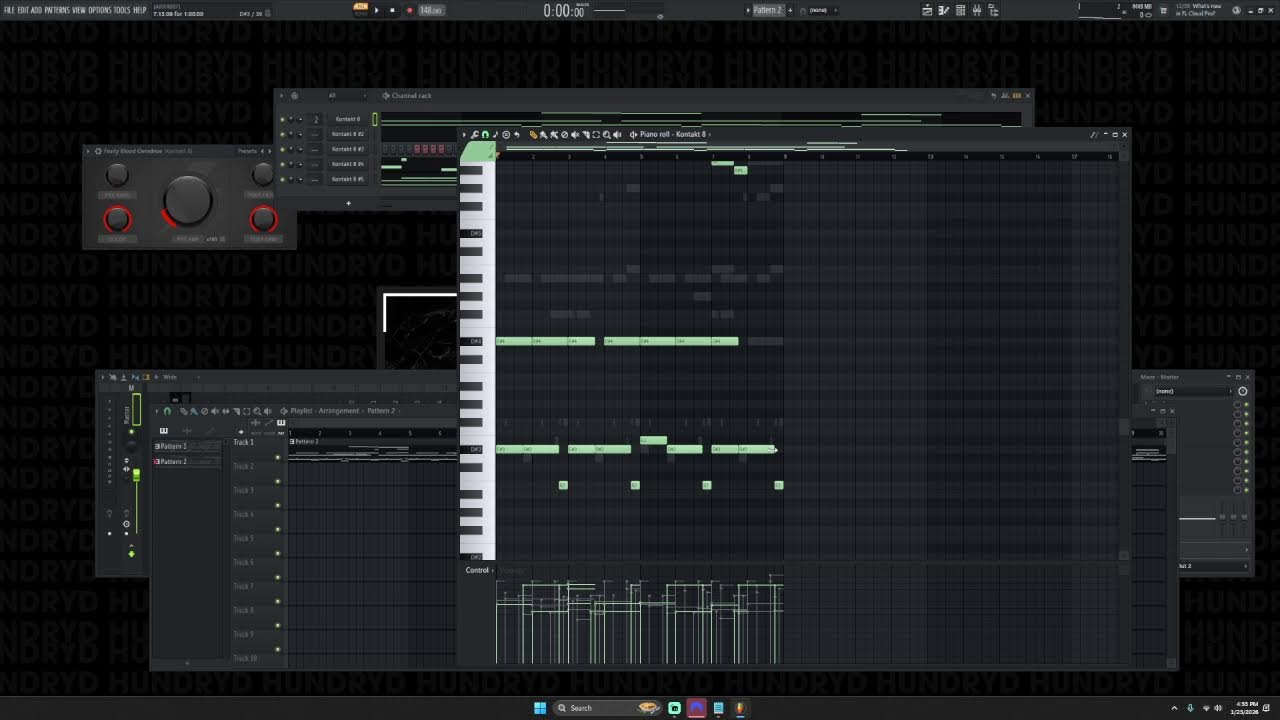Add a new channel with the plus button
The width and height of the screenshot is (1280, 720).
348,203
